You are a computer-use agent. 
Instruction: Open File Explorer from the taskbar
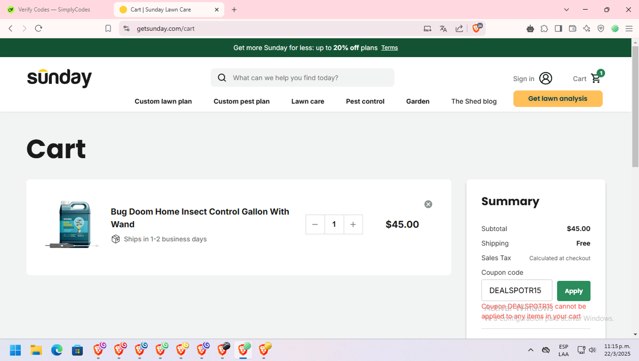[x=36, y=350]
